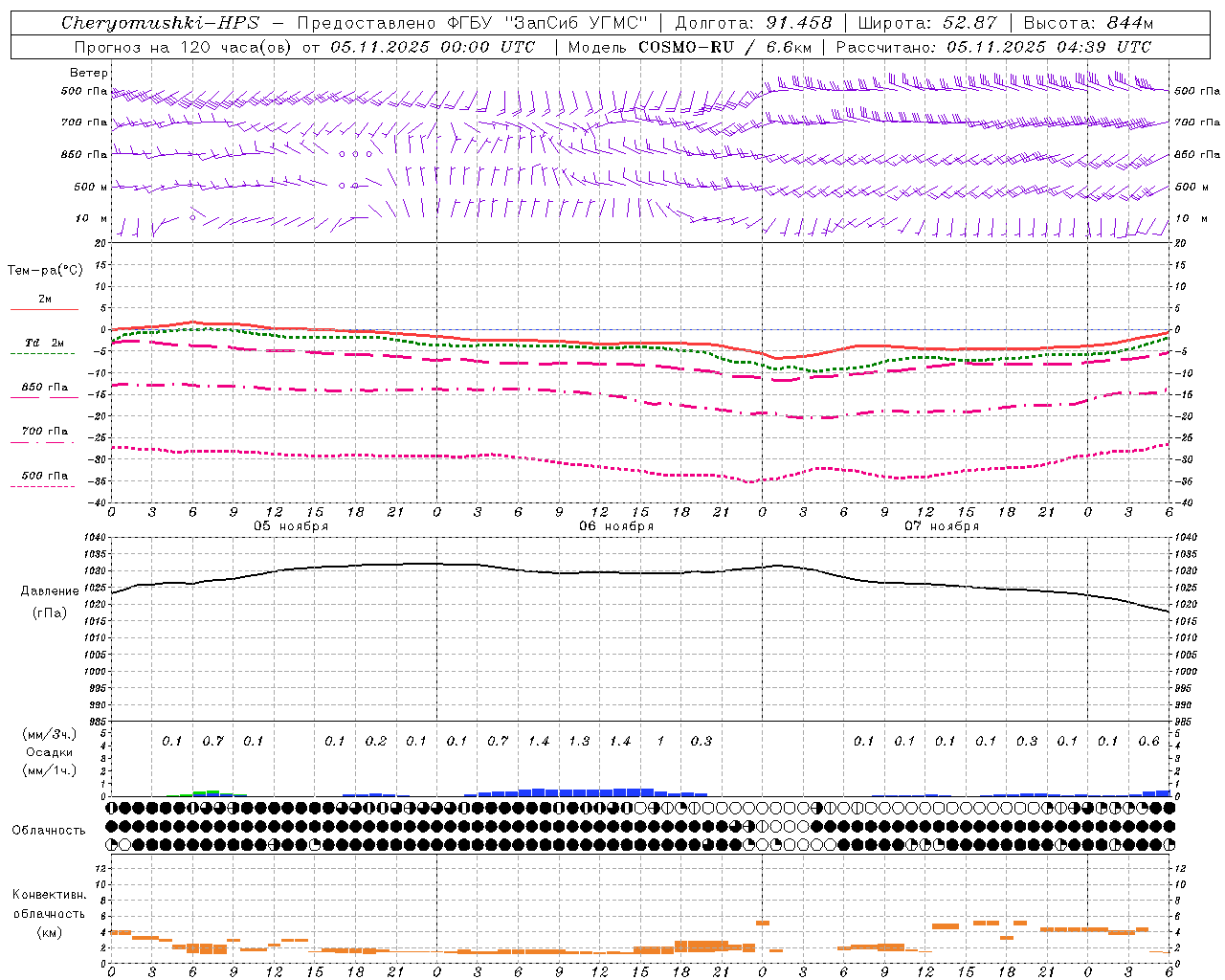Image resolution: width=1225 pixels, height=980 pixels.
Task: Click the '(мм/1ч.)' precipitation unit label
Action: (x=50, y=770)
